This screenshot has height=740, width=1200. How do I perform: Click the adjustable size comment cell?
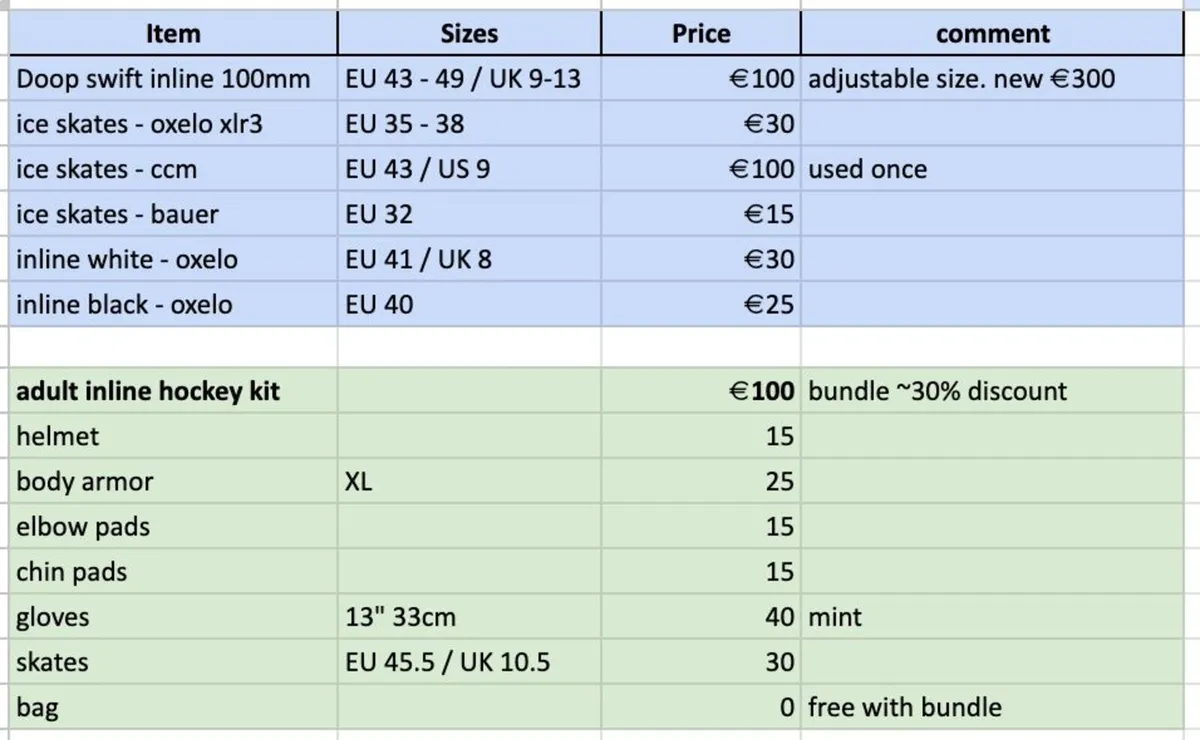click(x=992, y=78)
